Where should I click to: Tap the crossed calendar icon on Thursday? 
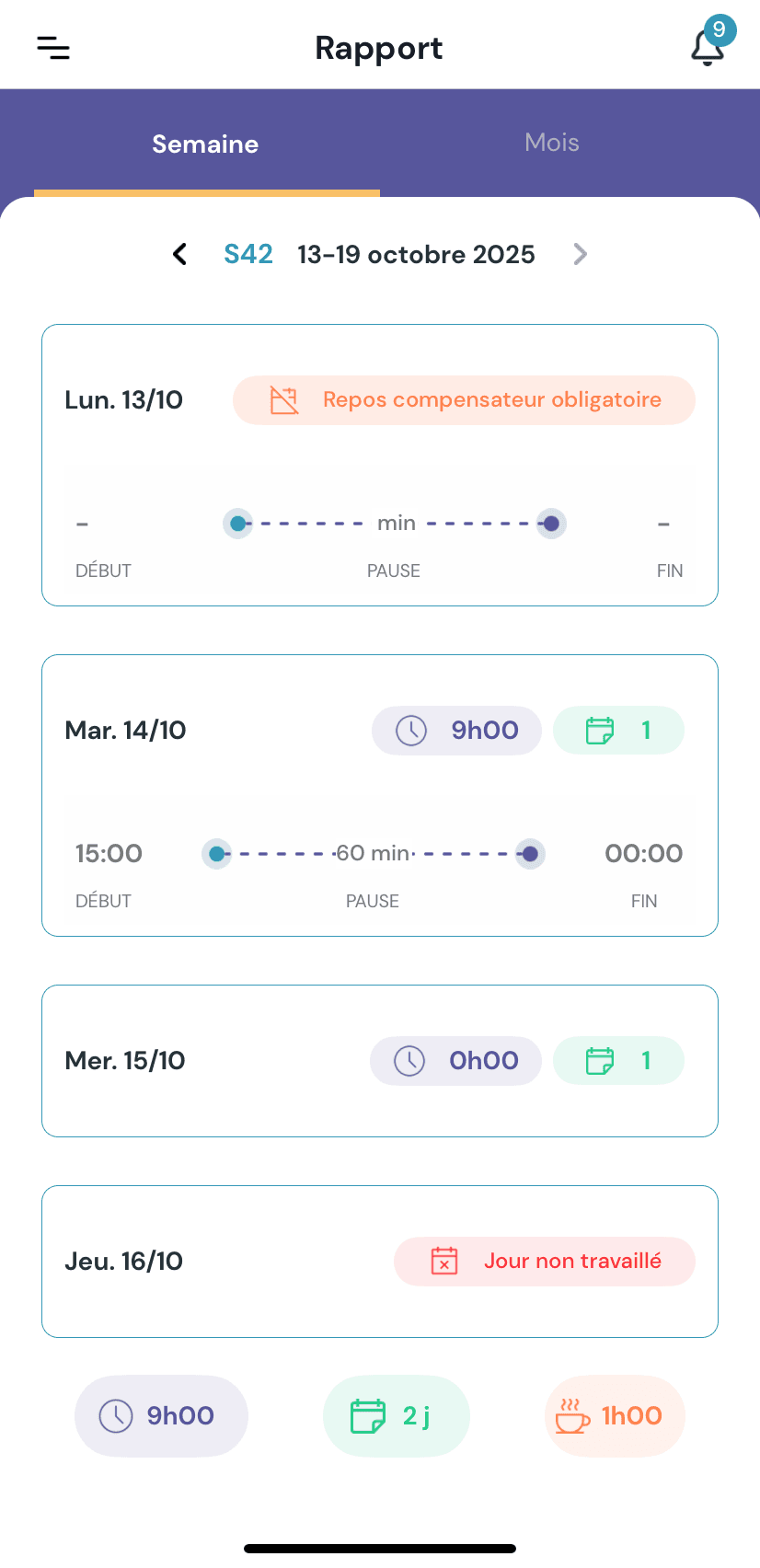click(444, 1261)
